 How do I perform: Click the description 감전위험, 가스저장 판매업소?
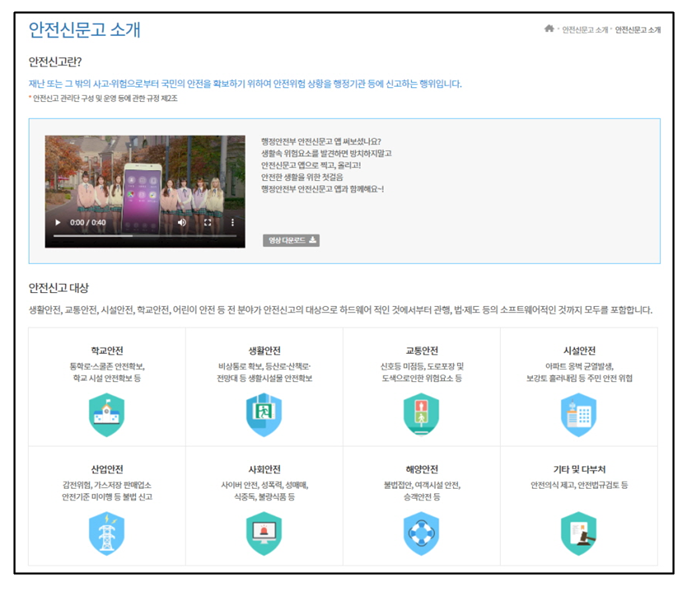[107, 485]
